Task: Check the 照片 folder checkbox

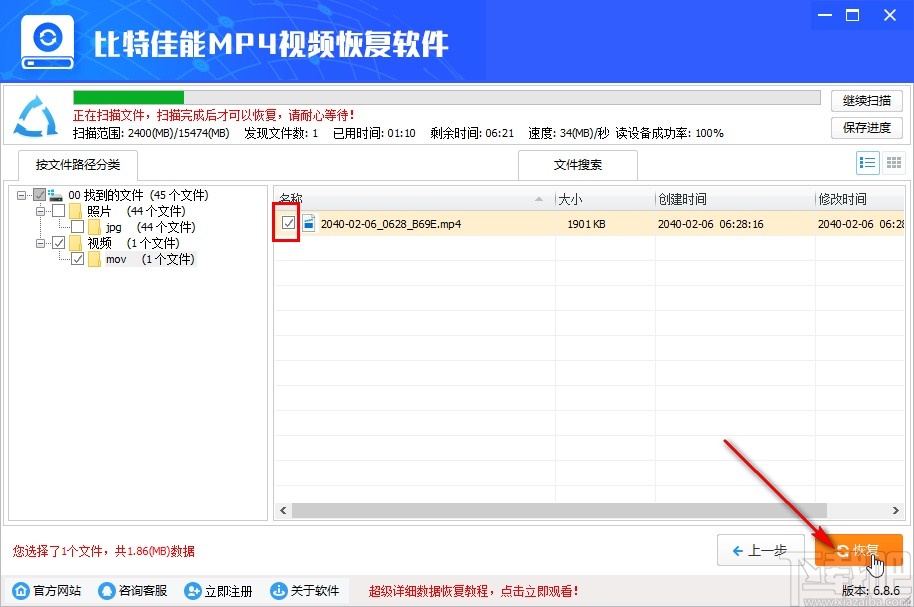Action: coord(58,210)
